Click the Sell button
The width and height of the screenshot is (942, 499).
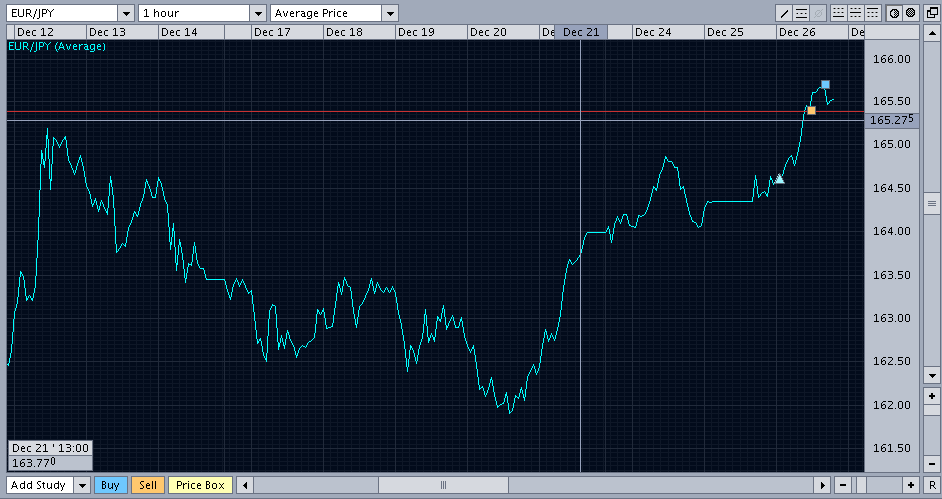coord(148,485)
